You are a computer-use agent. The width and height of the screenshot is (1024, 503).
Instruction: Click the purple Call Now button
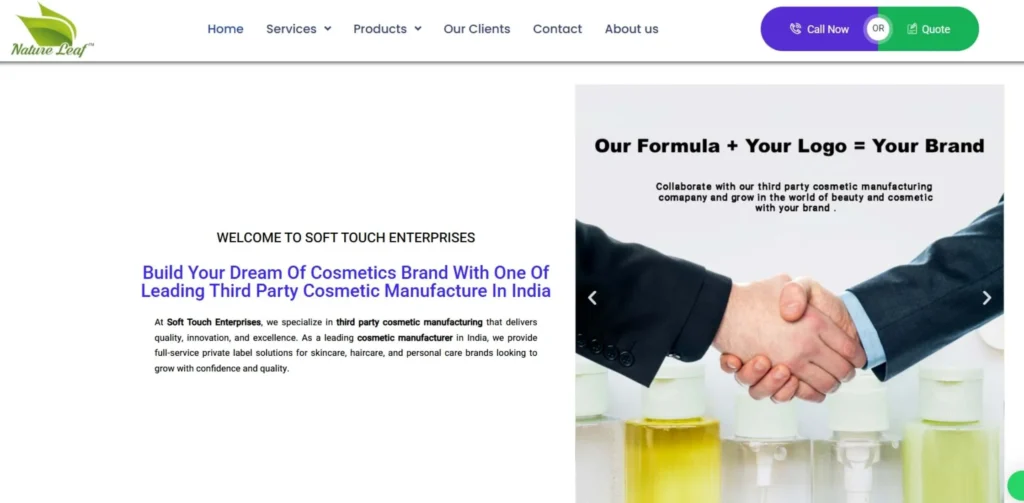819,29
